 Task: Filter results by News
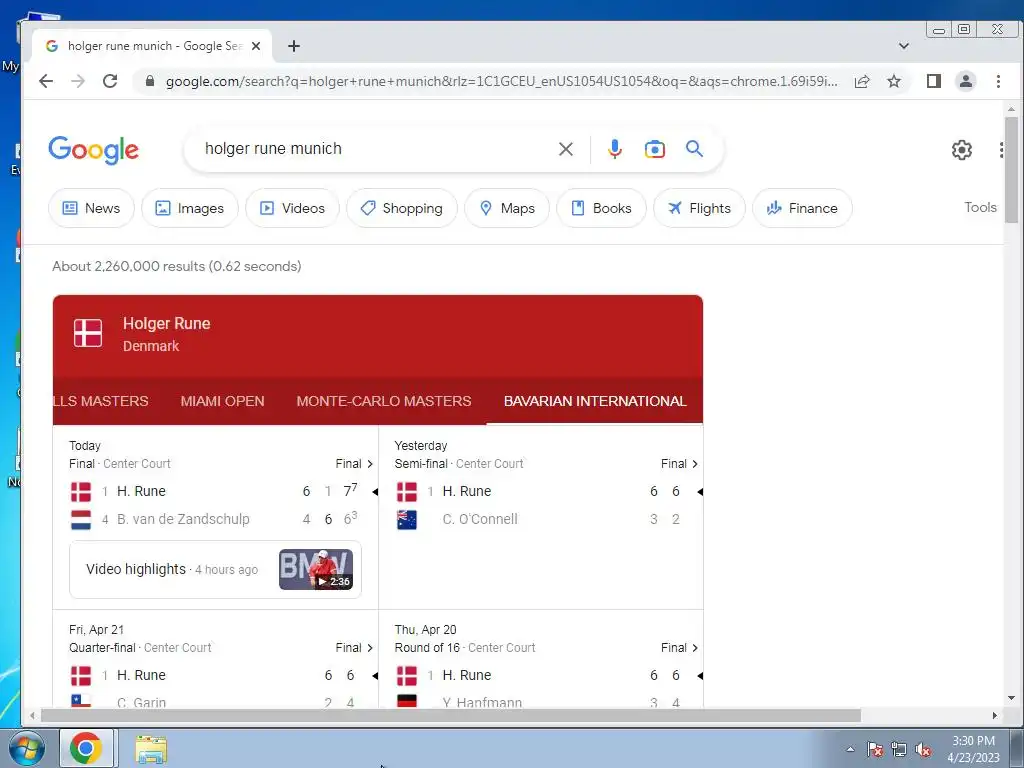click(91, 208)
